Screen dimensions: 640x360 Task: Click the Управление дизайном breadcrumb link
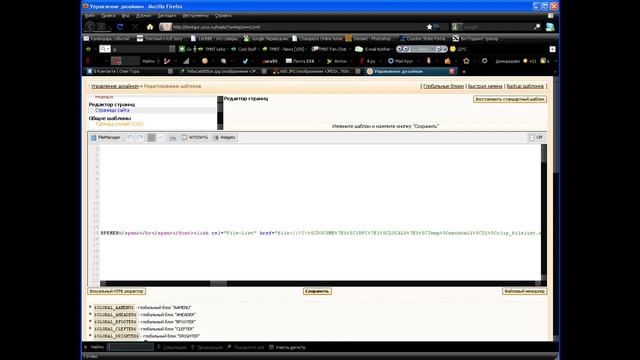click(x=115, y=86)
